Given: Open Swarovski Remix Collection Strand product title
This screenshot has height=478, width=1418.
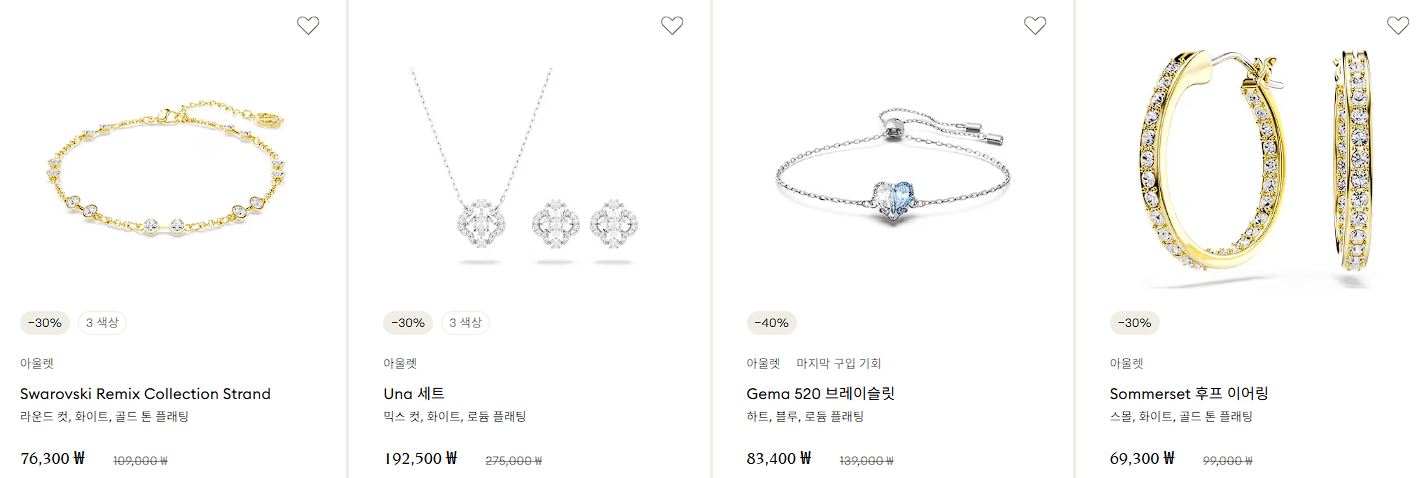Looking at the screenshot, I should (x=145, y=394).
